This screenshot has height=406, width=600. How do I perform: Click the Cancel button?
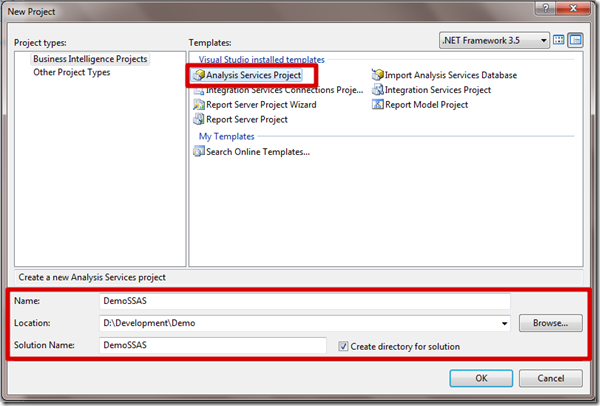[551, 378]
